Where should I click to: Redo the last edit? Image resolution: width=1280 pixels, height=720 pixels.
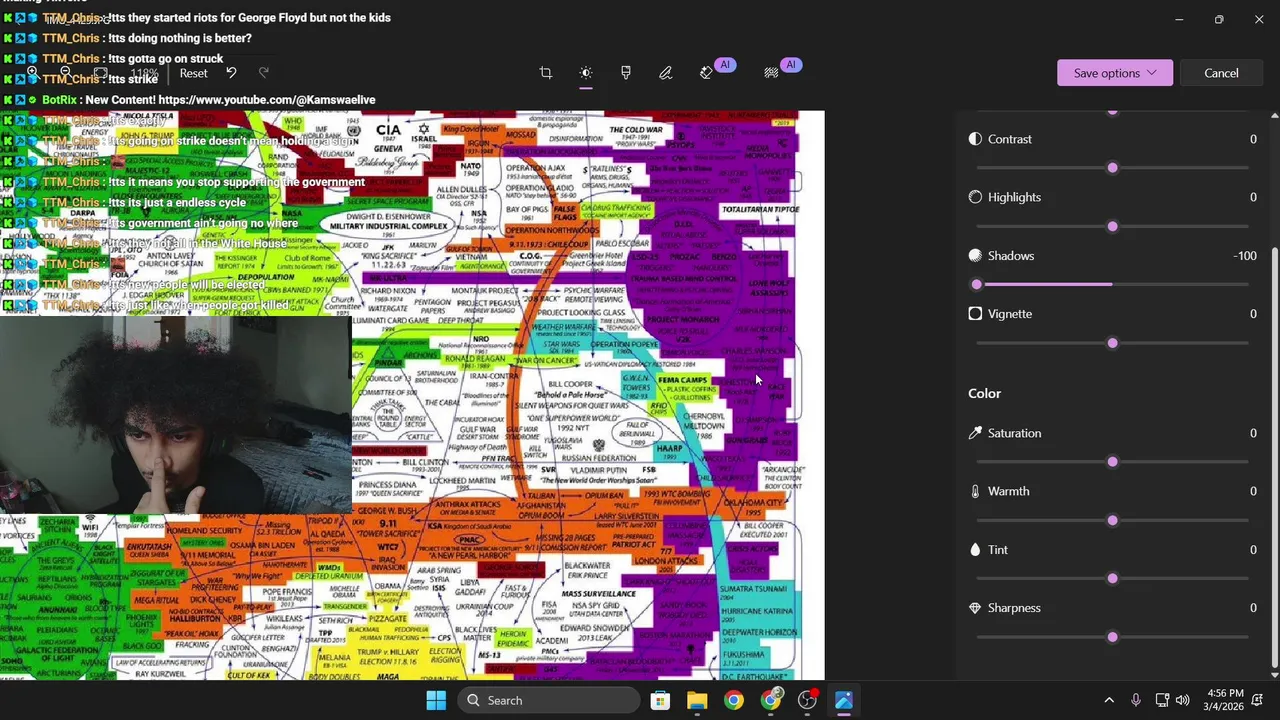264,73
